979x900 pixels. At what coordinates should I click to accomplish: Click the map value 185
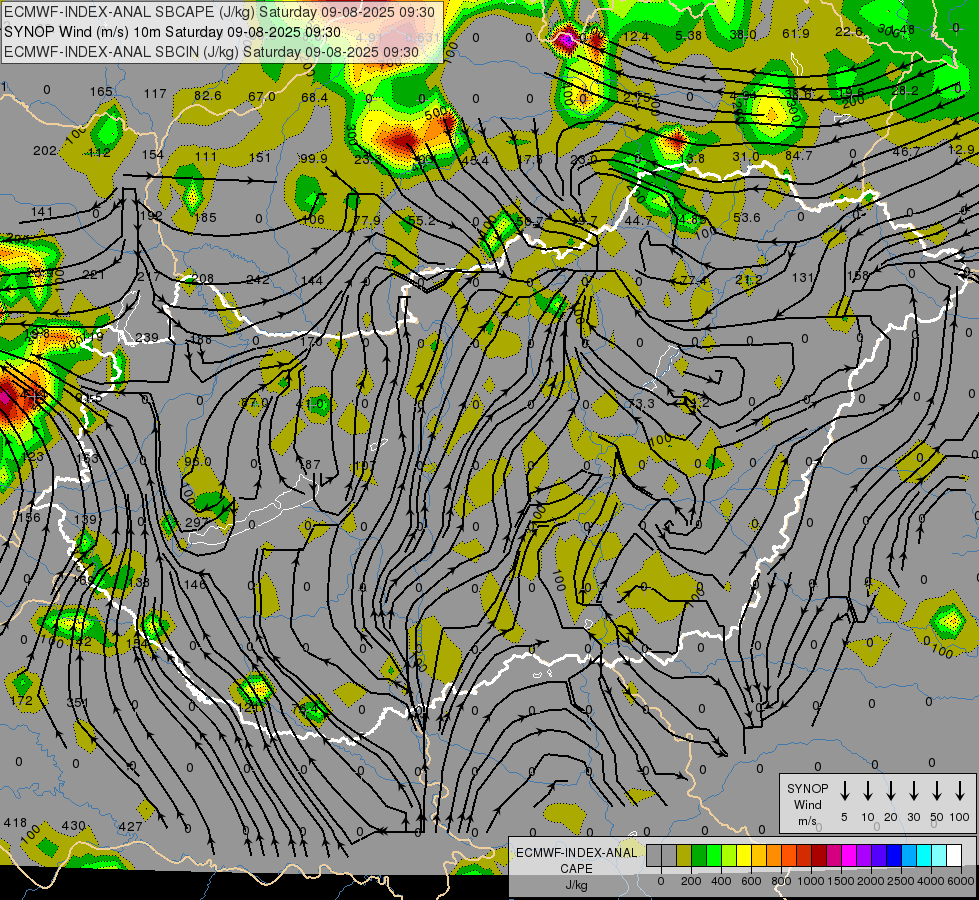205,217
